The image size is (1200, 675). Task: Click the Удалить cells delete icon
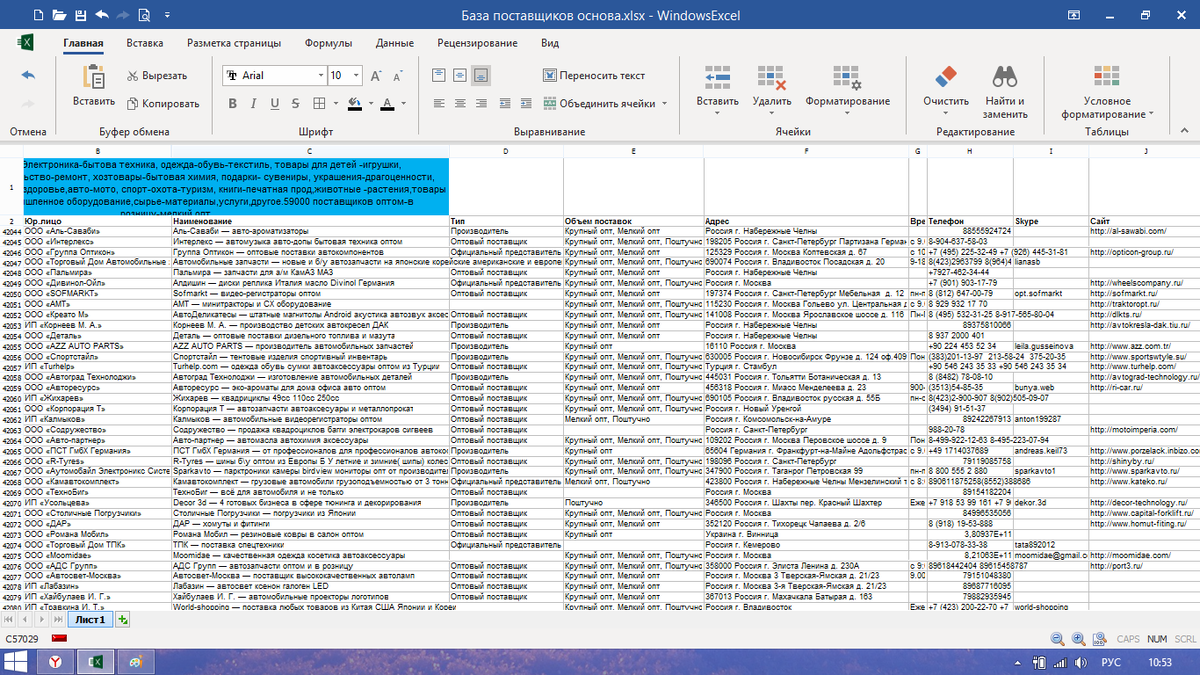click(771, 78)
